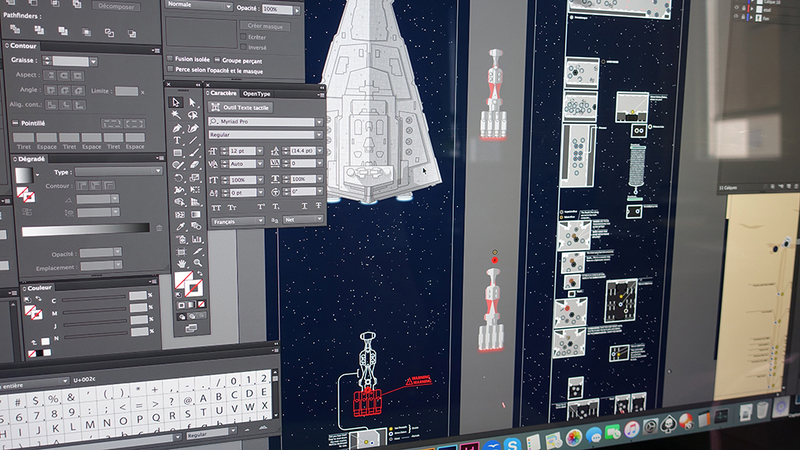Screen dimensions: 800x450
Task: Switch to the OpenType tab
Action: (256, 94)
